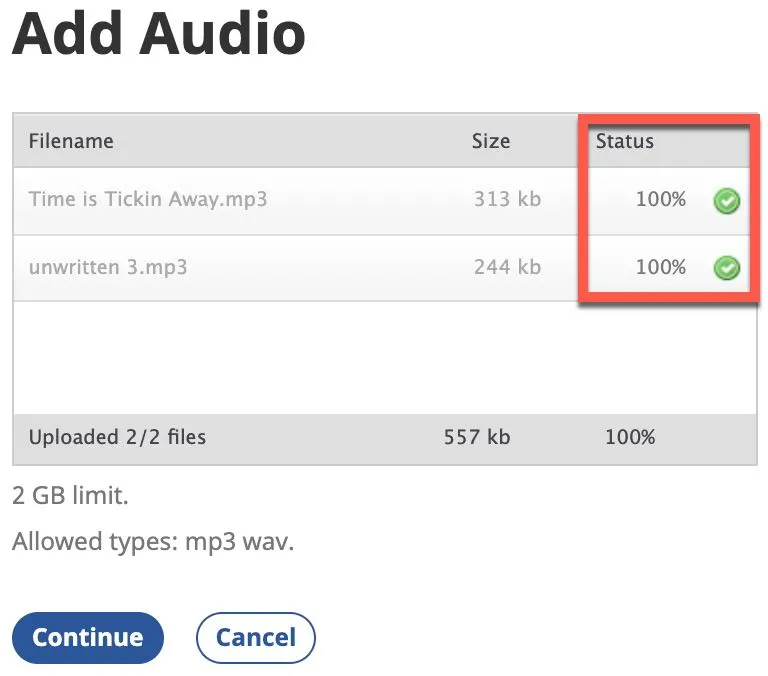Click the Status column header
Image resolution: width=768 pixels, height=676 pixels.
point(624,141)
